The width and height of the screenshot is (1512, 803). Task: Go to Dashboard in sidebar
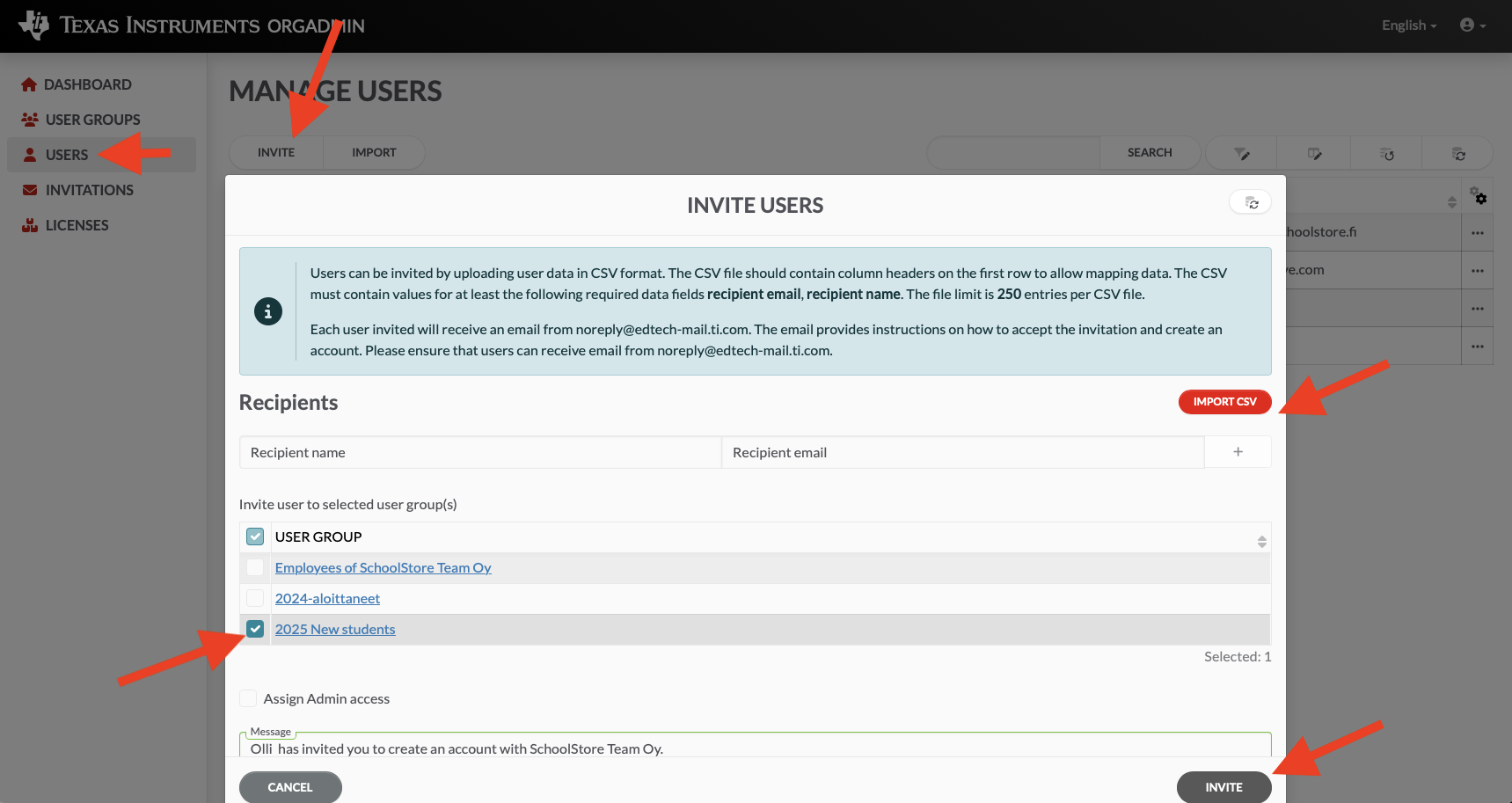pyautogui.click(x=88, y=84)
